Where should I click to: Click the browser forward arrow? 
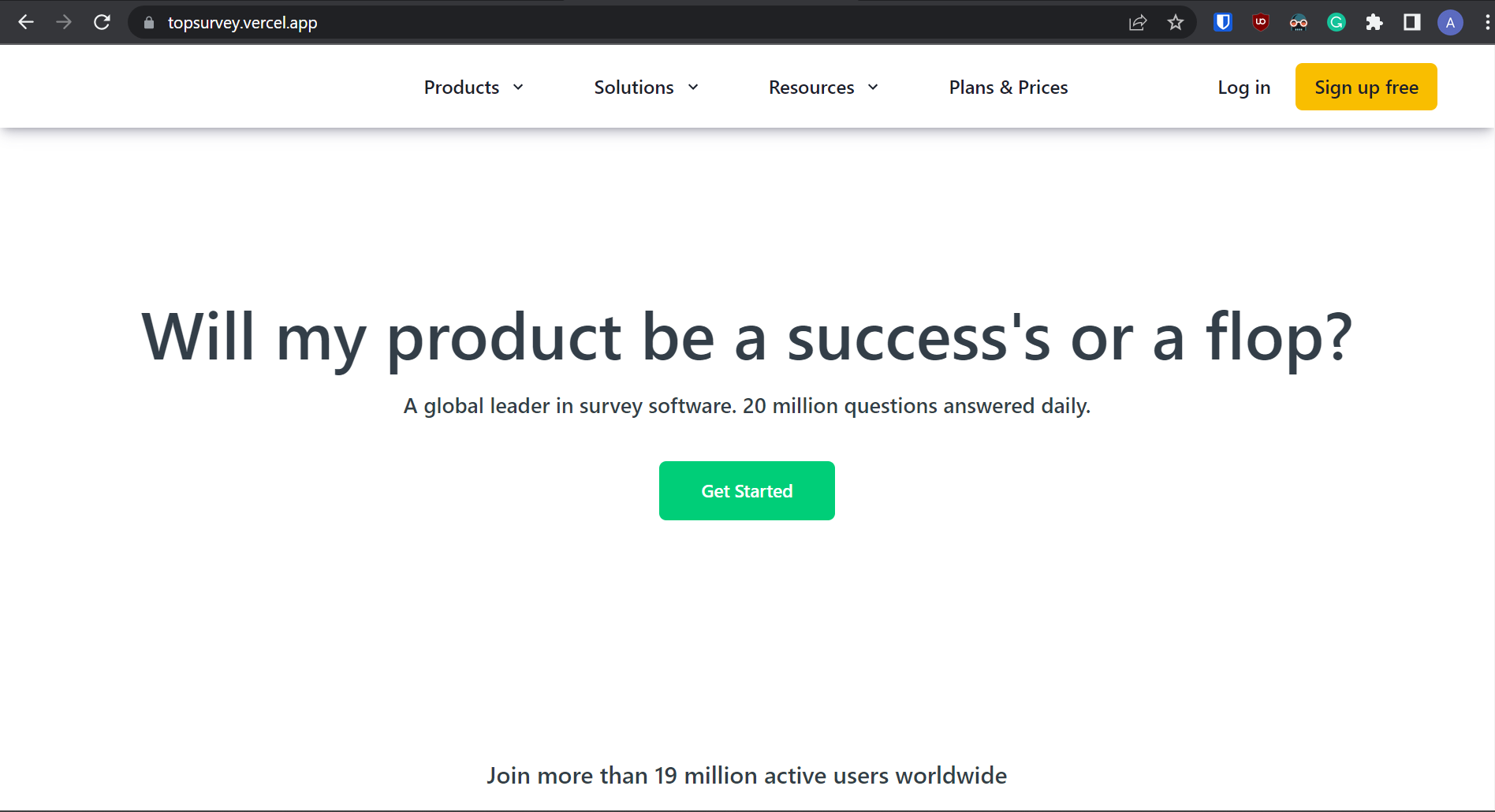(64, 23)
